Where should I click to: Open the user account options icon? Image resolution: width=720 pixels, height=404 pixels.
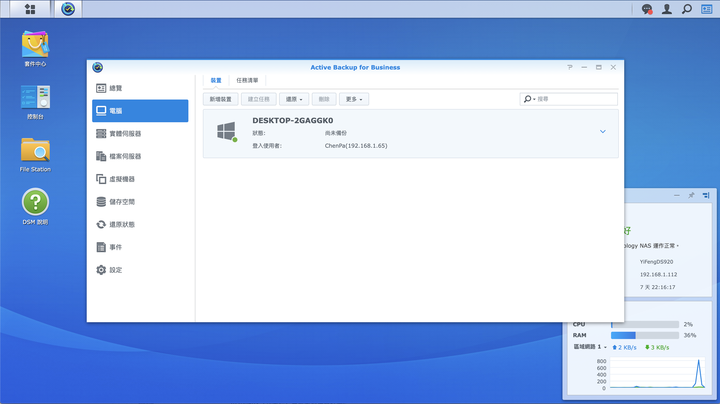click(x=667, y=9)
